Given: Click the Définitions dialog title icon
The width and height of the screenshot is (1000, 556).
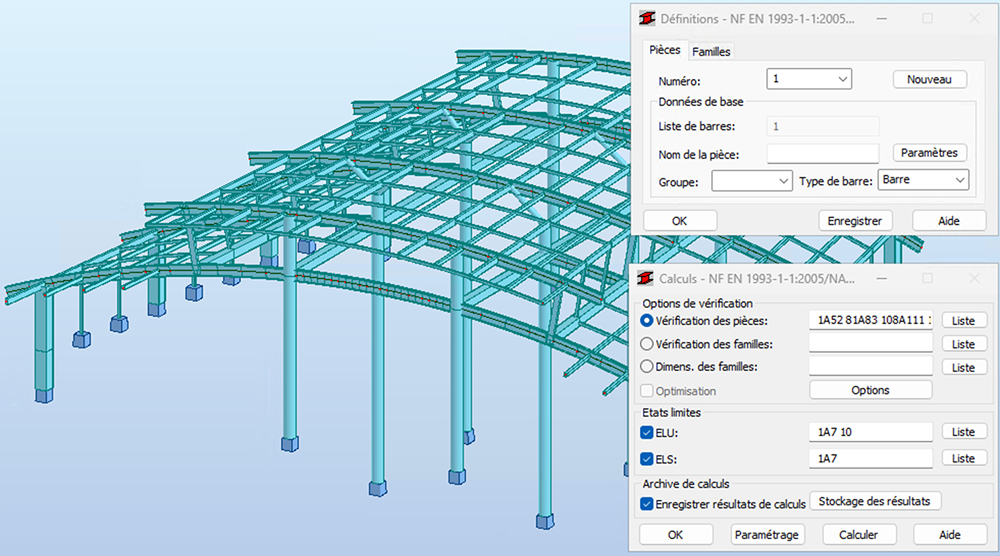Looking at the screenshot, I should tap(647, 18).
